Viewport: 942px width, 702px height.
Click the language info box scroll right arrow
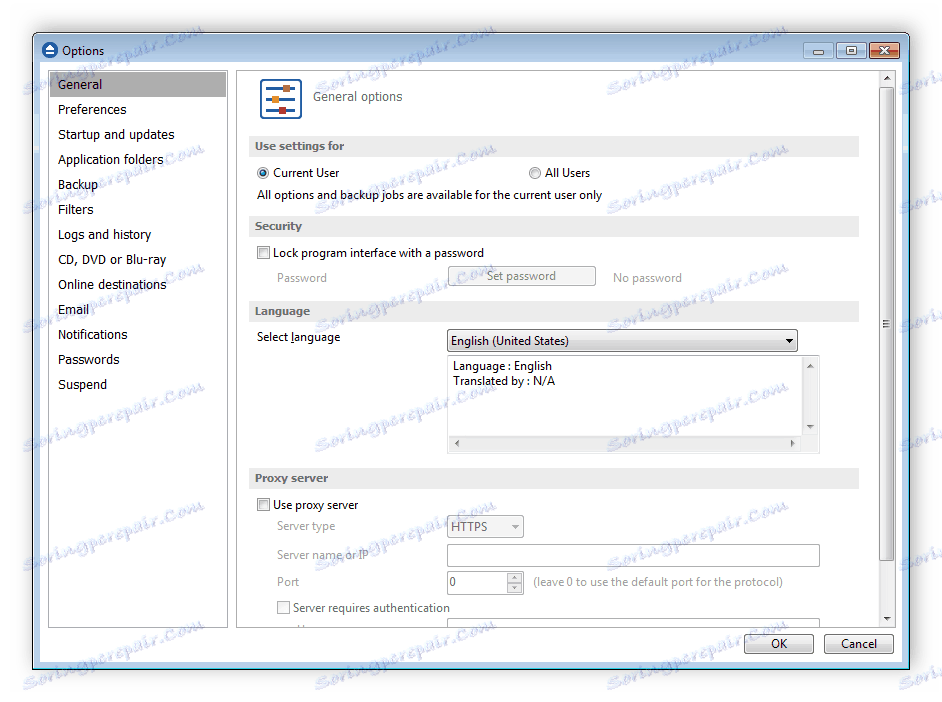tap(792, 444)
